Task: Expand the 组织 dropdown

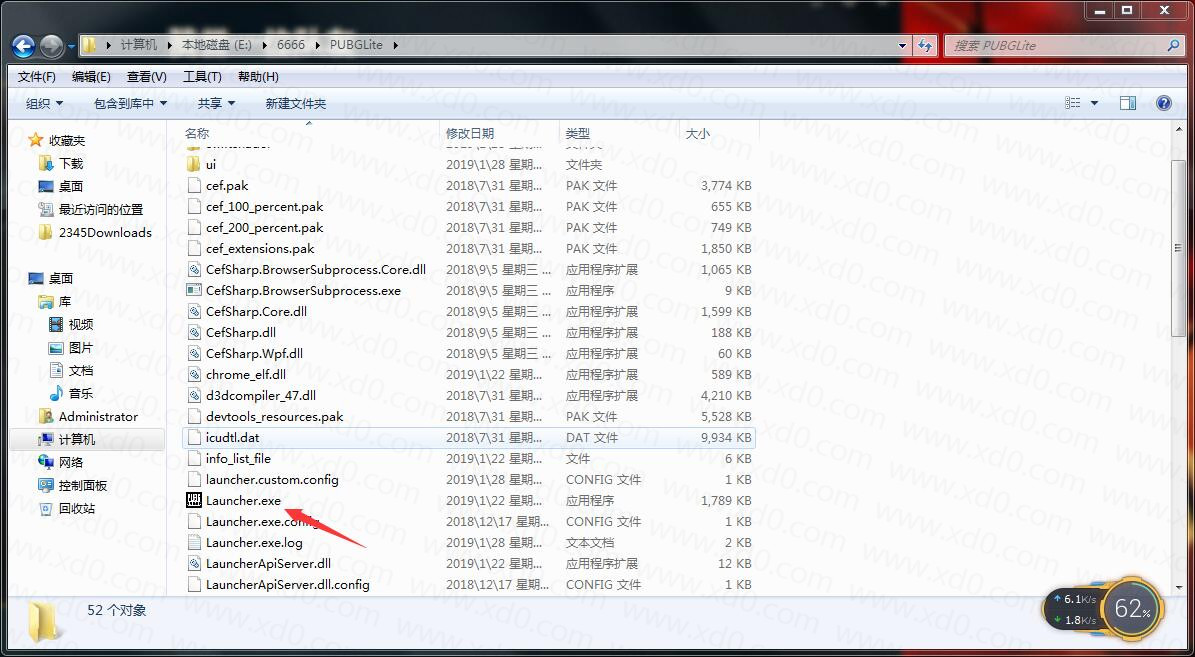Action: coord(44,104)
